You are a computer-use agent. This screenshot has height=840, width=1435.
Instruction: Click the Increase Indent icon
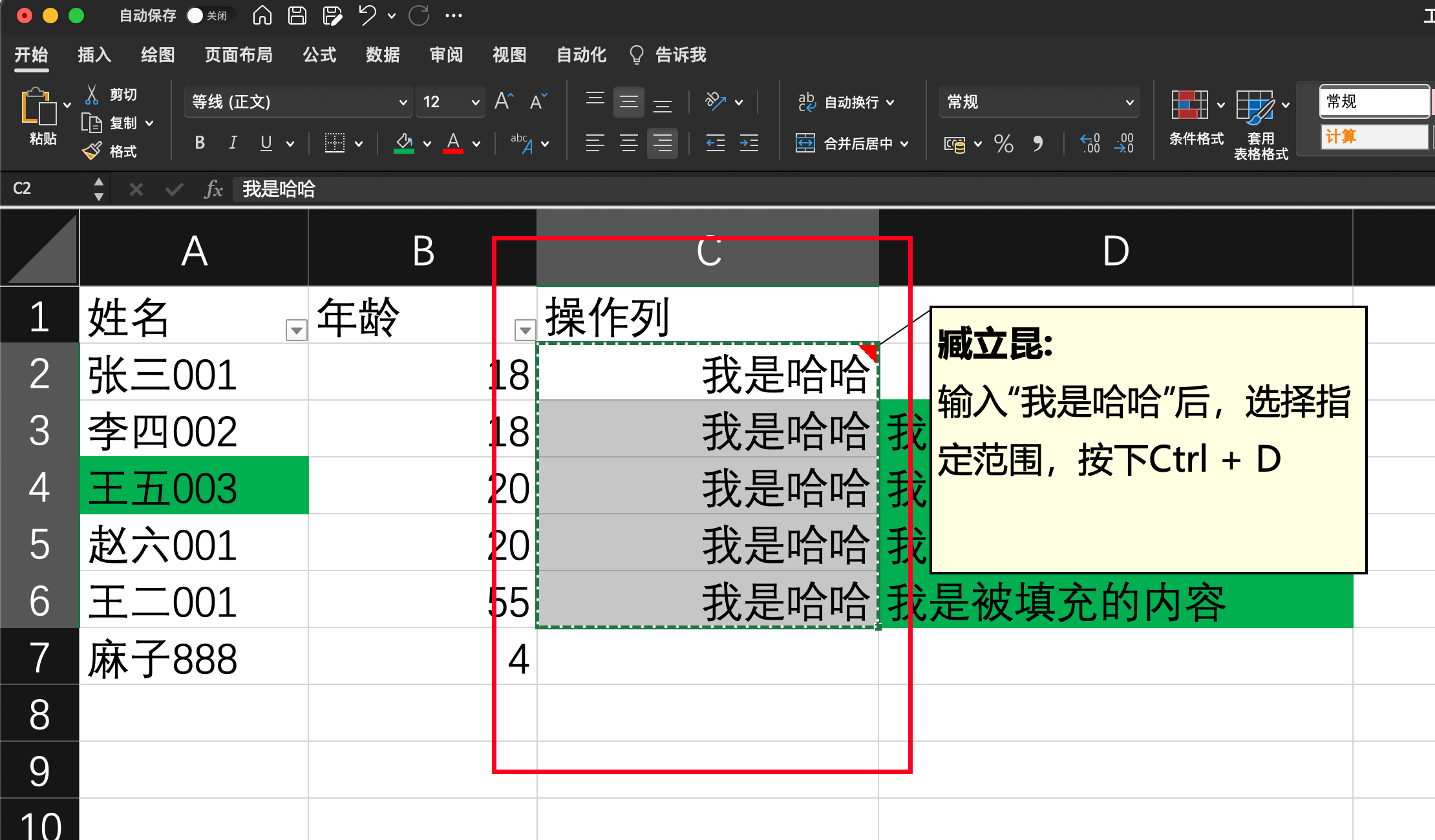[749, 143]
